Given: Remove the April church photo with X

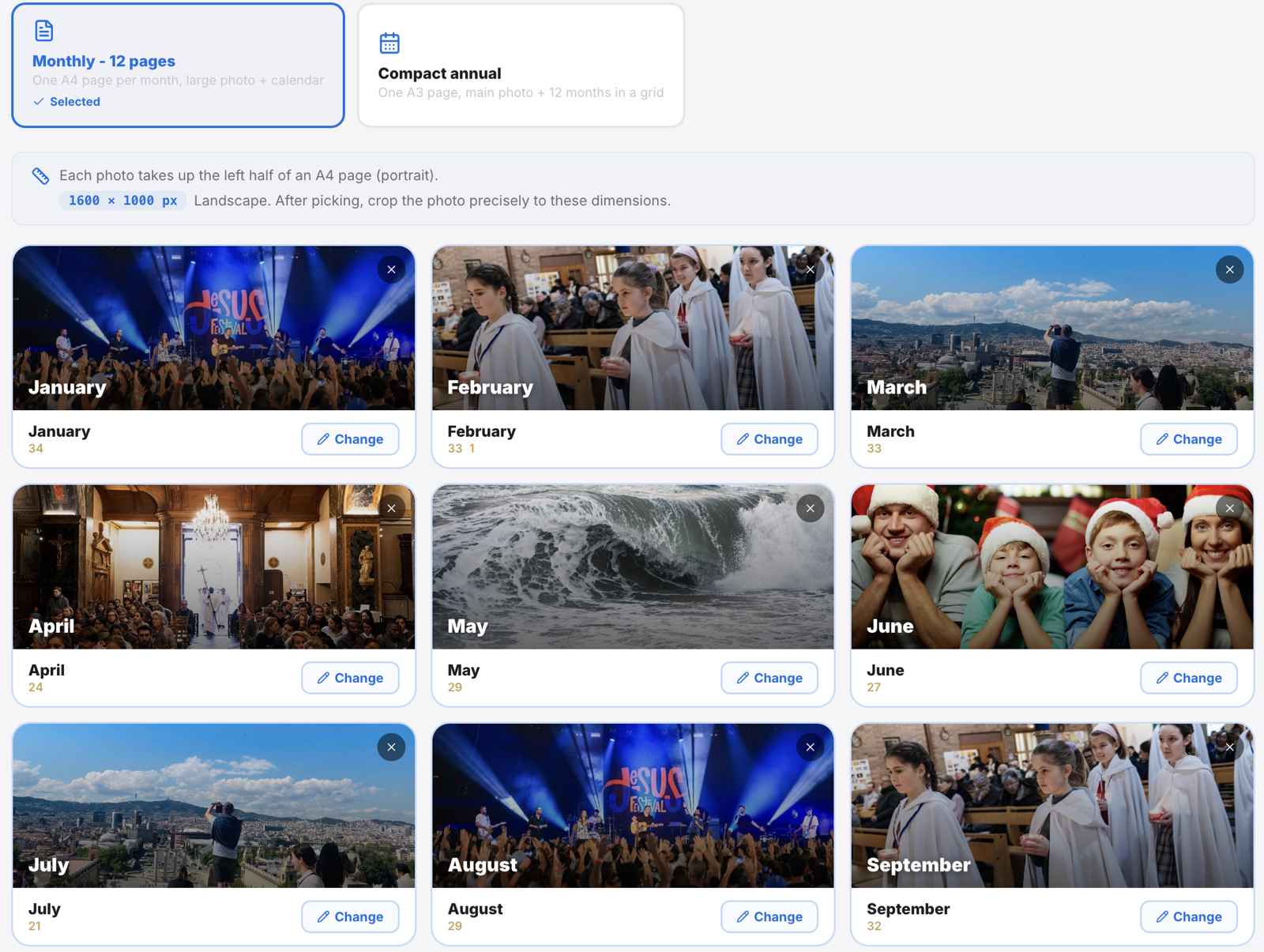Looking at the screenshot, I should [391, 508].
